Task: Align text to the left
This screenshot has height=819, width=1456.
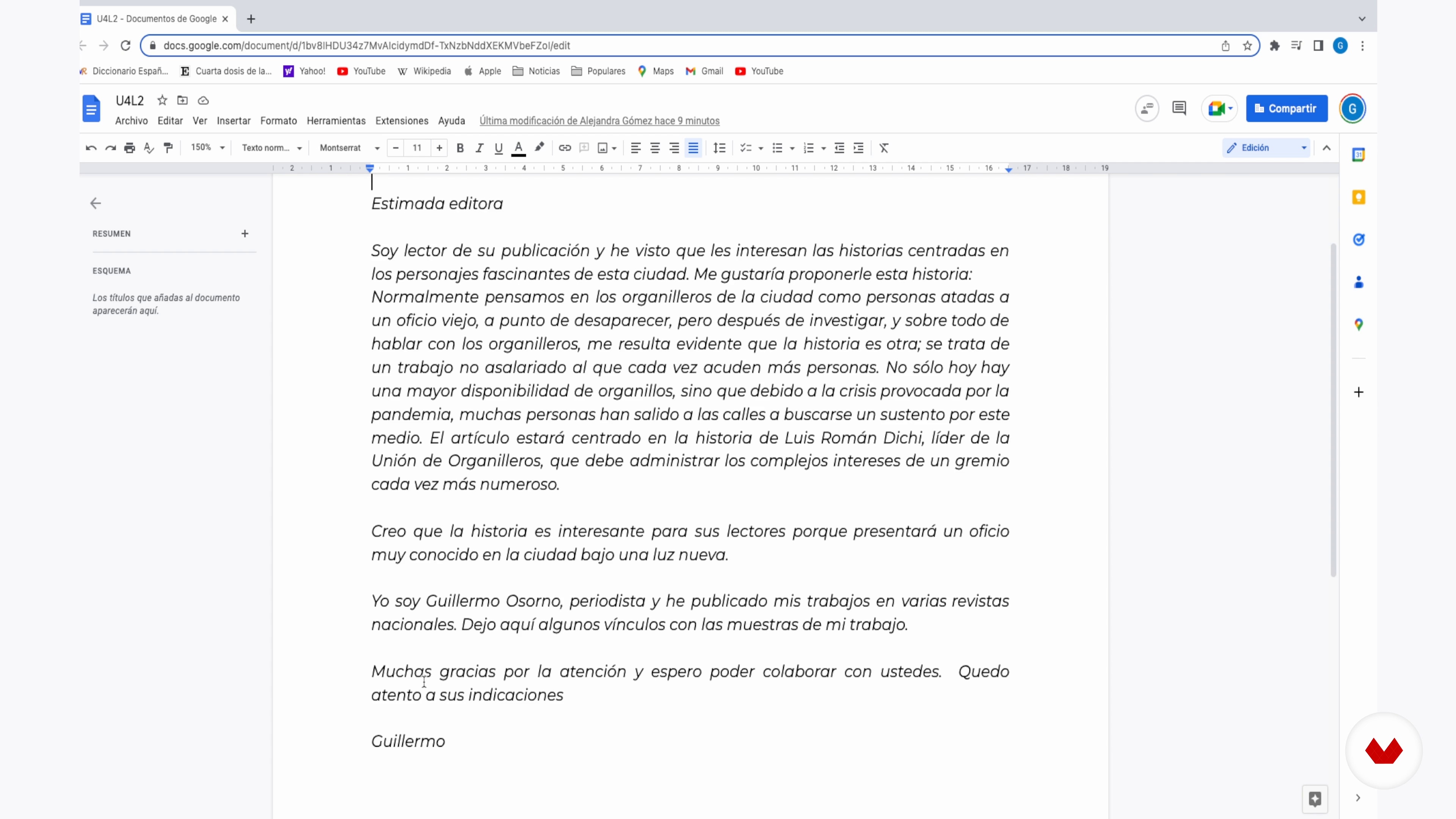Action: [636, 148]
